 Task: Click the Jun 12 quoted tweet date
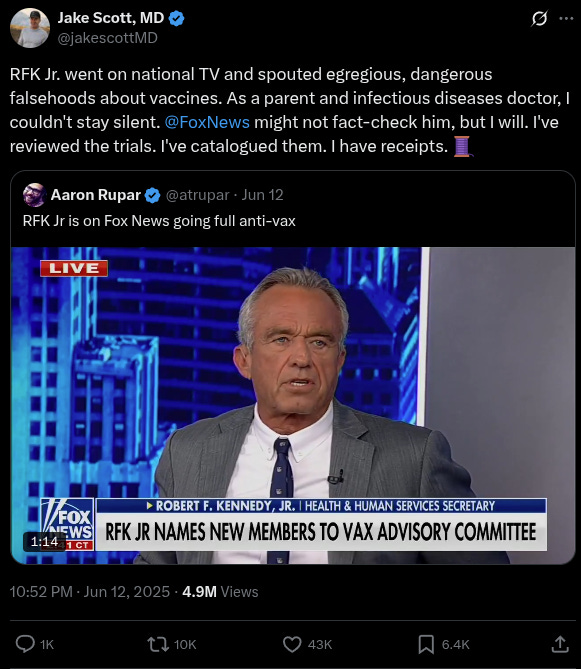[262, 195]
